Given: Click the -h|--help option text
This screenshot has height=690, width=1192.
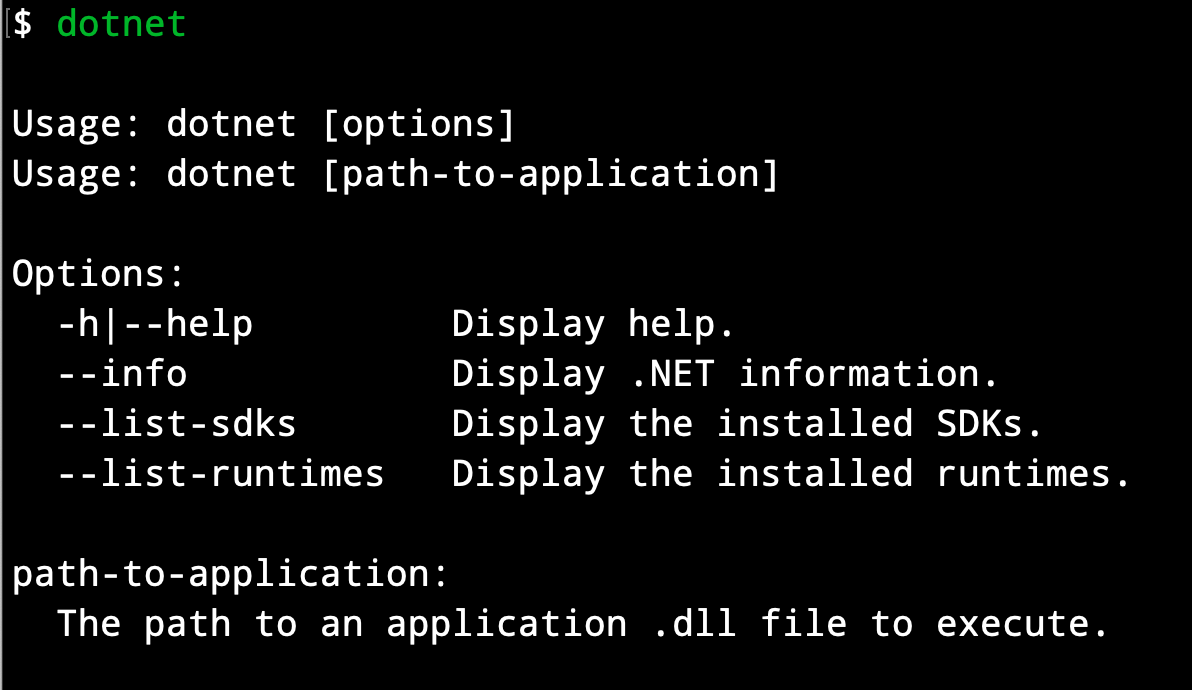Looking at the screenshot, I should 155,324.
